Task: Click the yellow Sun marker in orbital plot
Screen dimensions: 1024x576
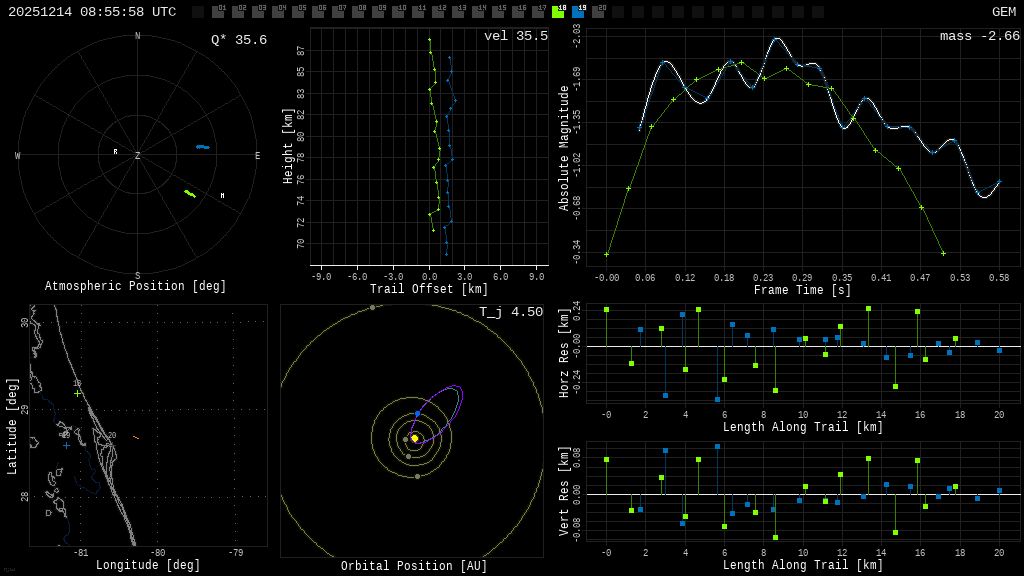Action: (x=414, y=438)
